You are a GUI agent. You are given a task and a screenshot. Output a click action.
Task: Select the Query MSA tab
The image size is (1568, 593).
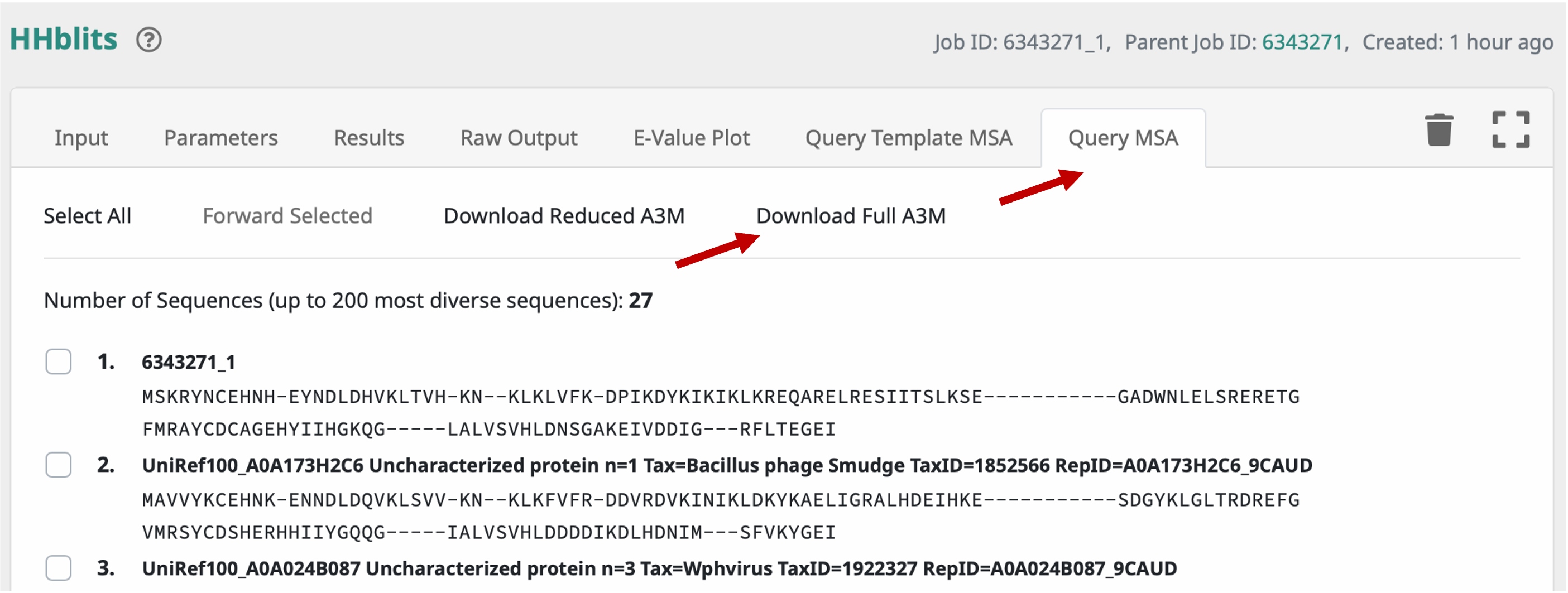point(1123,138)
